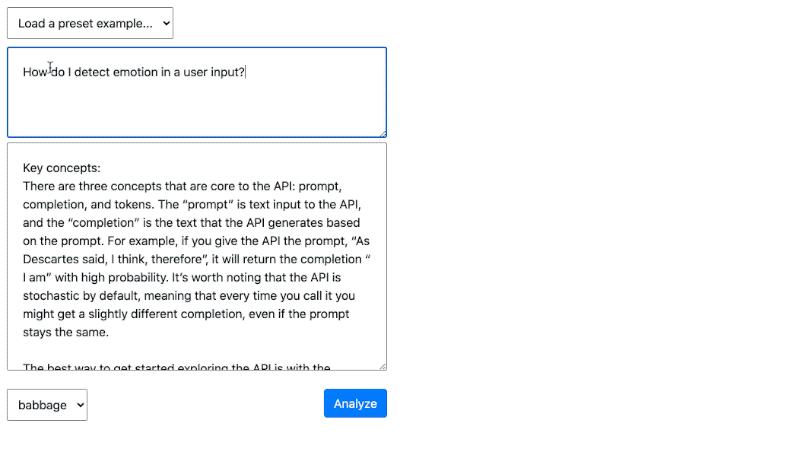Place cursor on the "Key concepts:" line
800x455 pixels.
[x=62, y=168]
